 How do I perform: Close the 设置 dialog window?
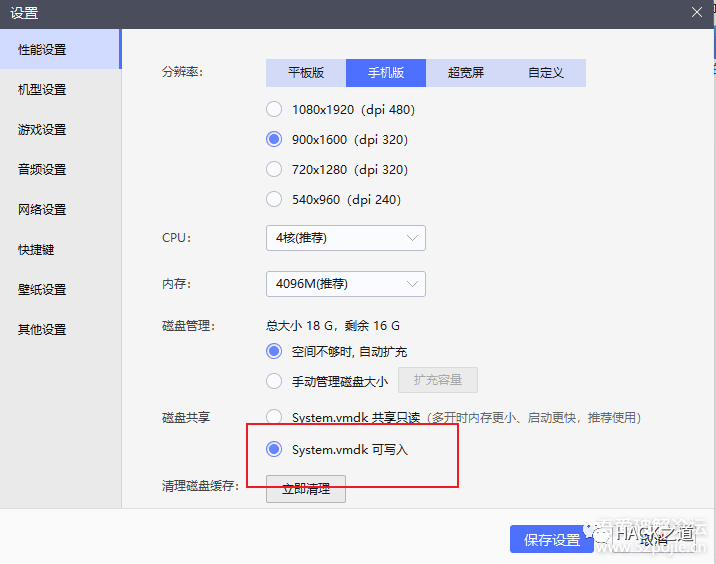(x=697, y=12)
